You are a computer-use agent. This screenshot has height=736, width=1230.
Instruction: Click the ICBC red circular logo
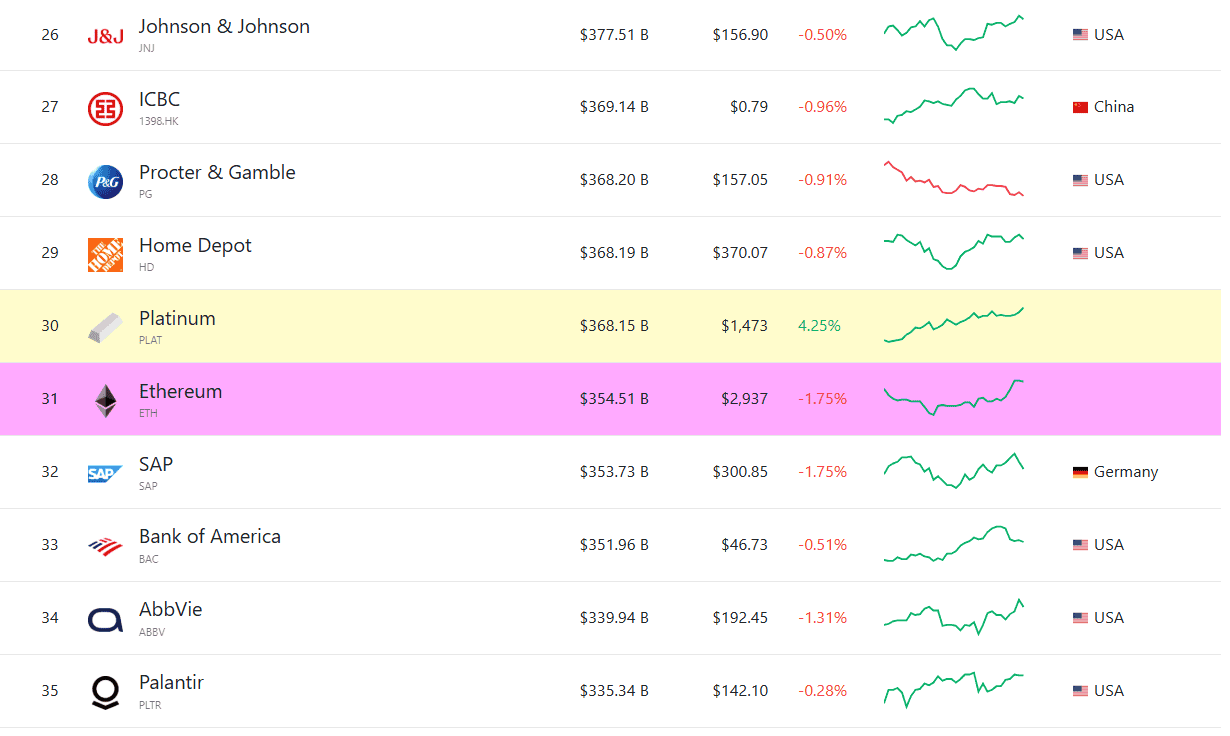point(105,108)
